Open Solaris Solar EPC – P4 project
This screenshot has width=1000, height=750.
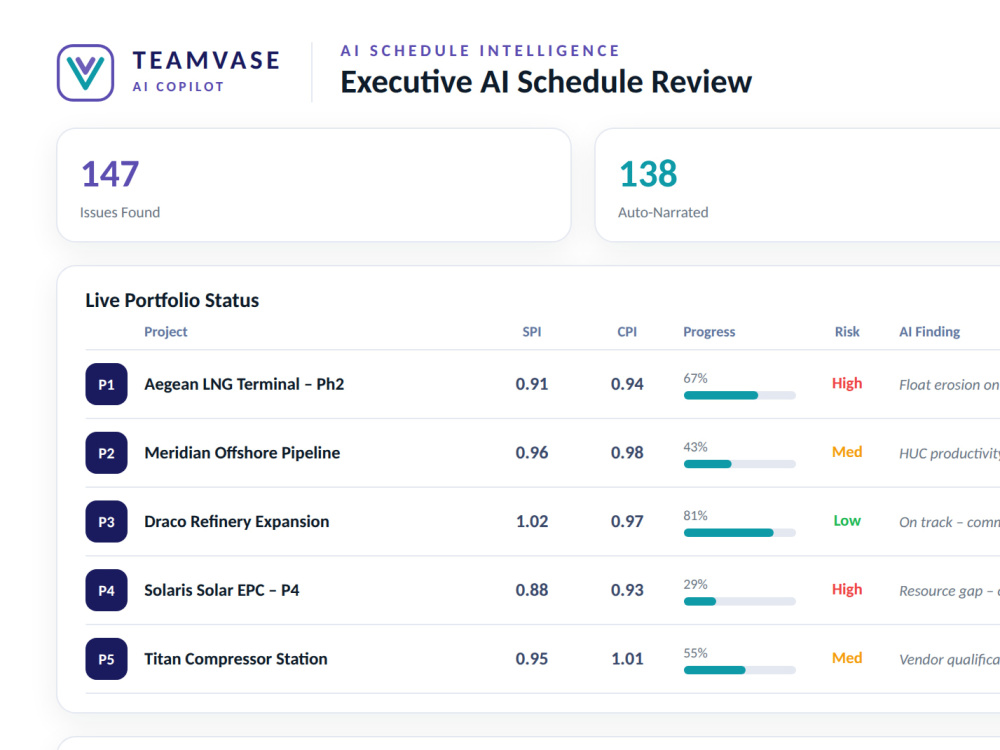tap(222, 591)
